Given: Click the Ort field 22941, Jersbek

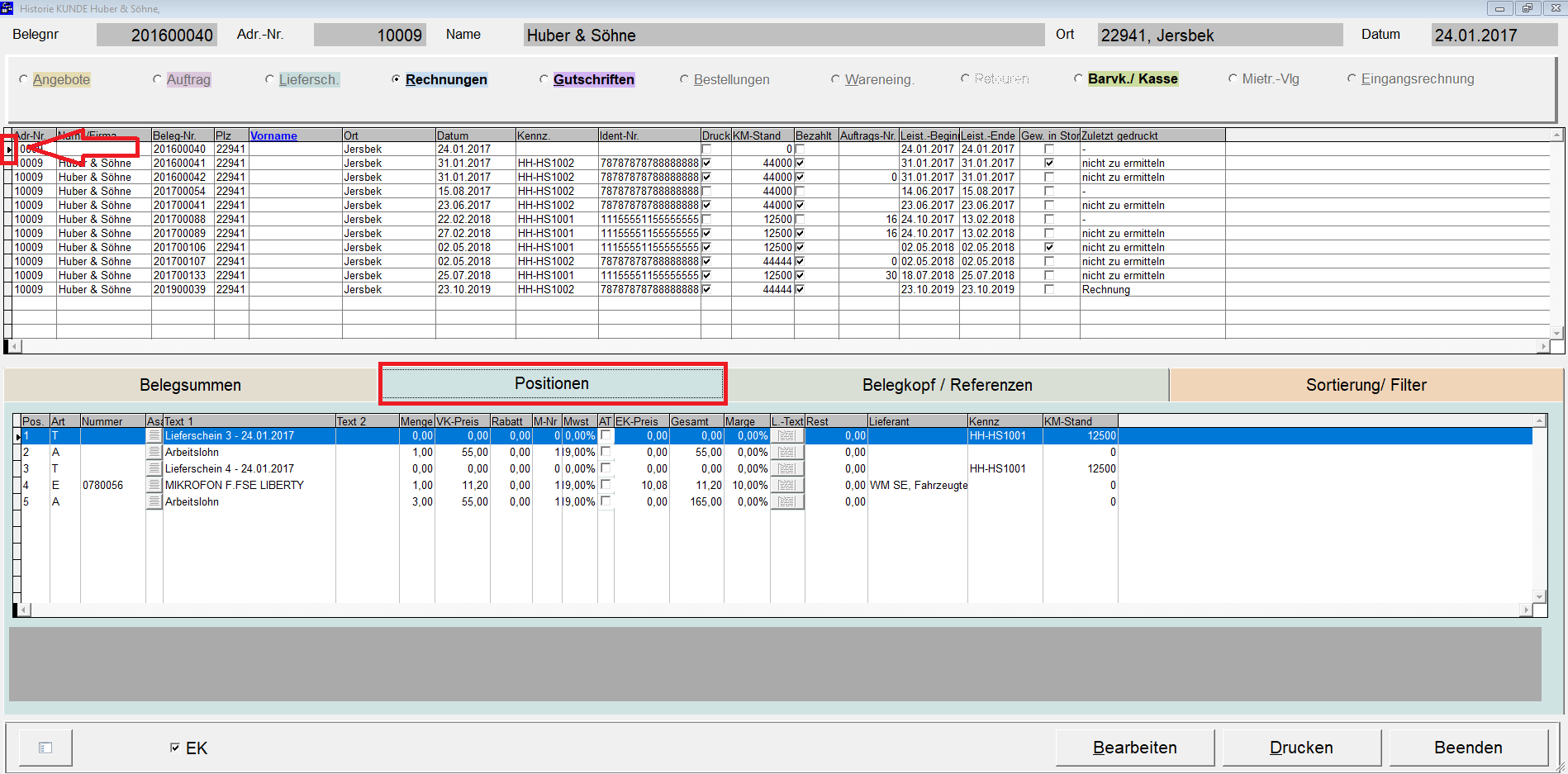Looking at the screenshot, I should tap(1220, 35).
